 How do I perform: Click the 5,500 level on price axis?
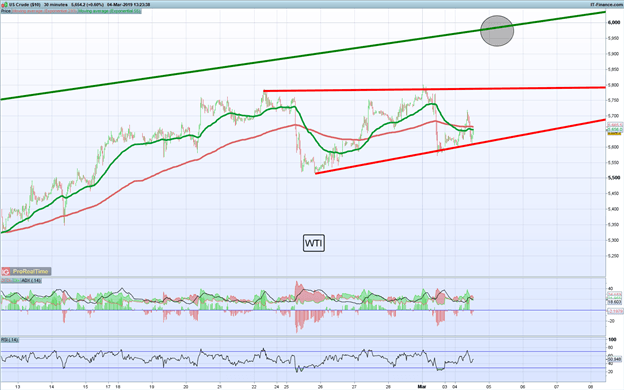[x=614, y=178]
